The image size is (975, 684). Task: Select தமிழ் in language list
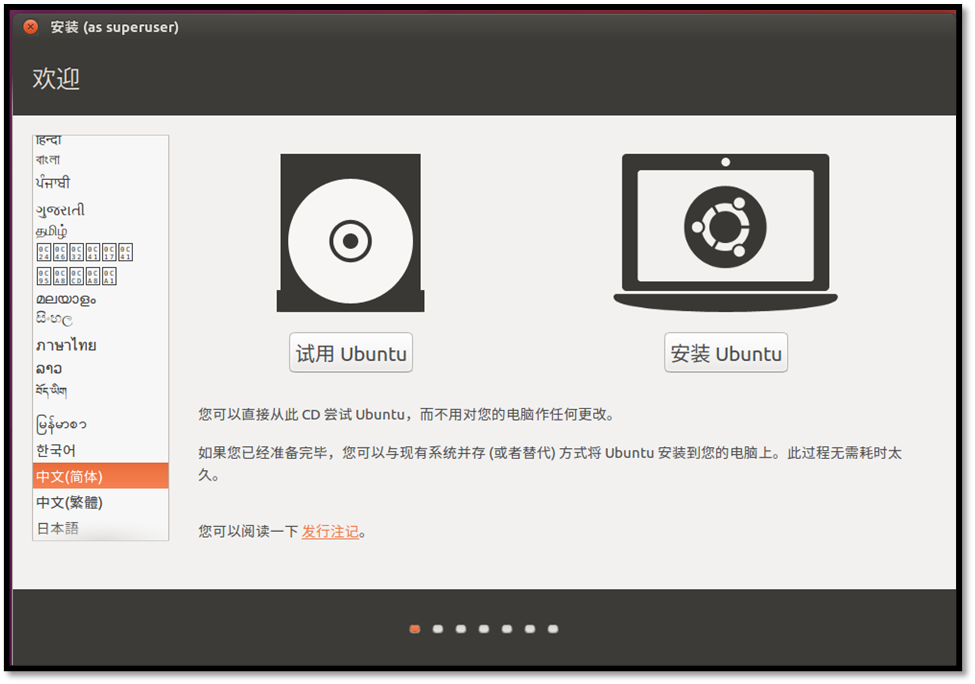pos(101,231)
